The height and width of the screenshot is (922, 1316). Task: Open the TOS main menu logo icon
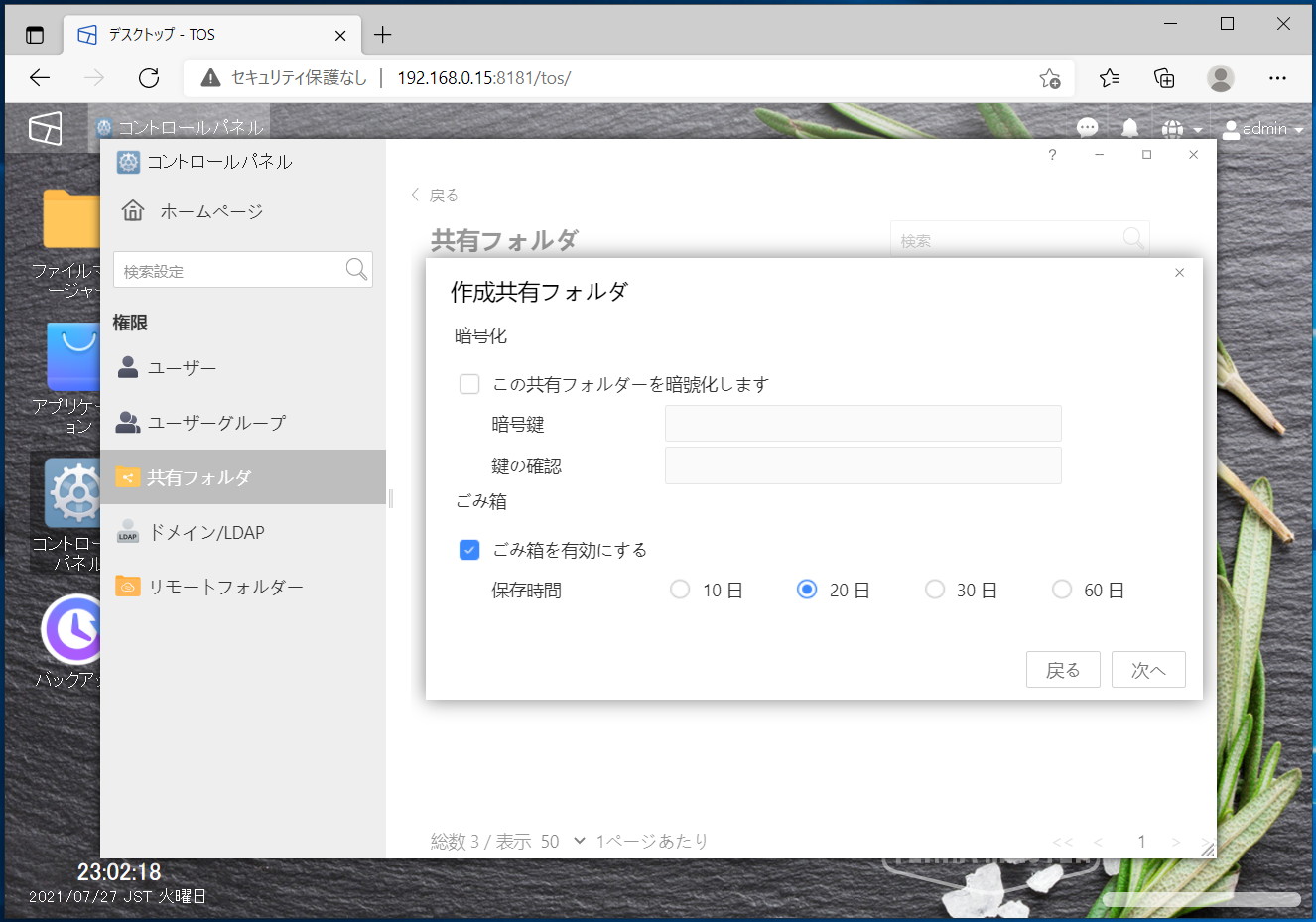[x=46, y=128]
